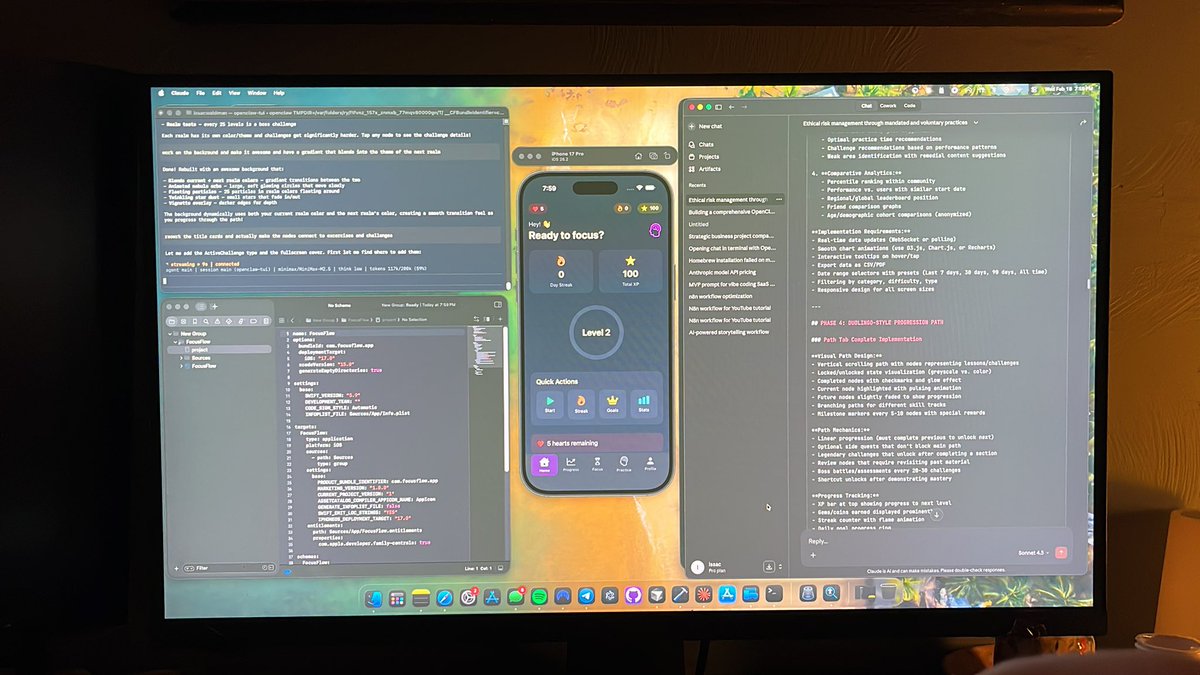
Task: Tap the Profile tab icon in the simulator
Action: tap(650, 461)
